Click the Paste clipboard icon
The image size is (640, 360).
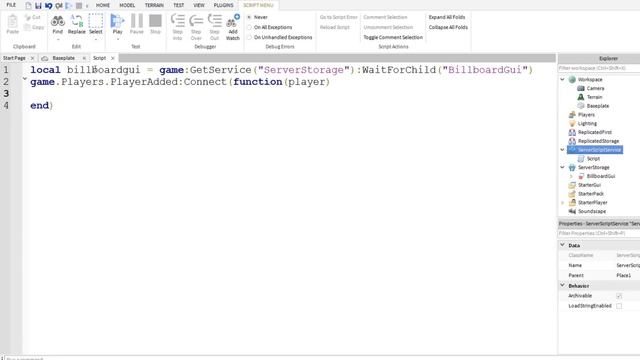click(13, 24)
